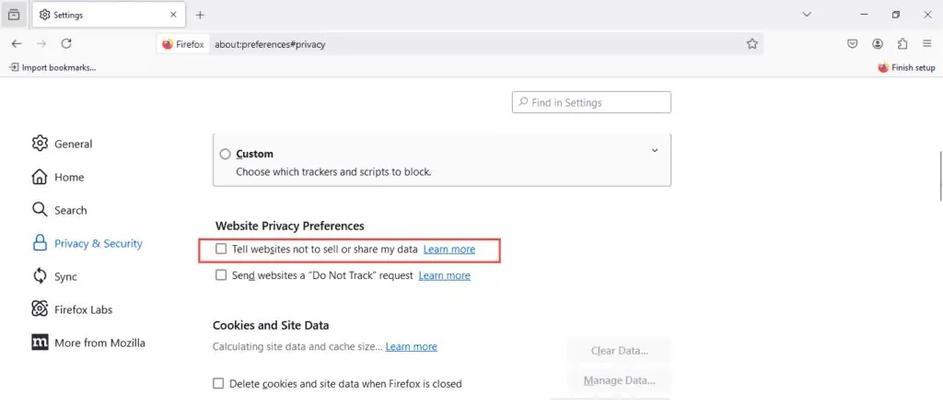Open the list all tabs dropdown arrow
Image resolution: width=943 pixels, height=400 pixels.
[807, 14]
